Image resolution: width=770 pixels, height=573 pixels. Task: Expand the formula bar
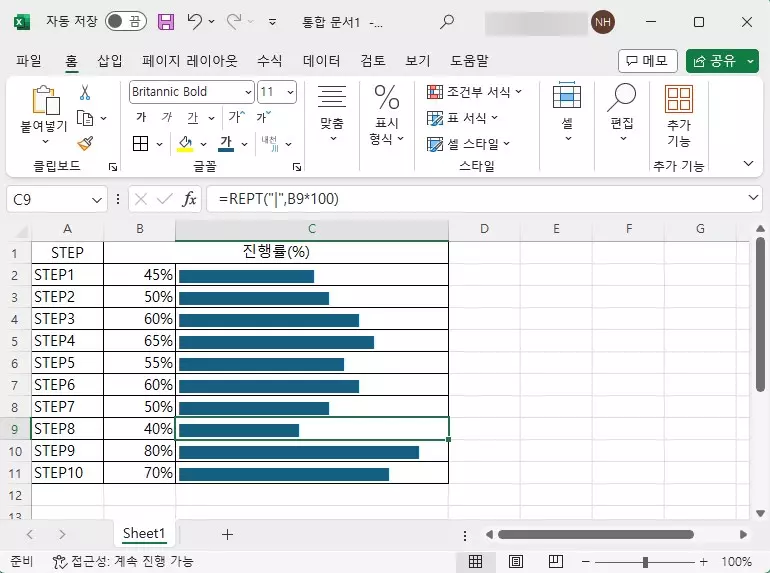click(x=753, y=198)
